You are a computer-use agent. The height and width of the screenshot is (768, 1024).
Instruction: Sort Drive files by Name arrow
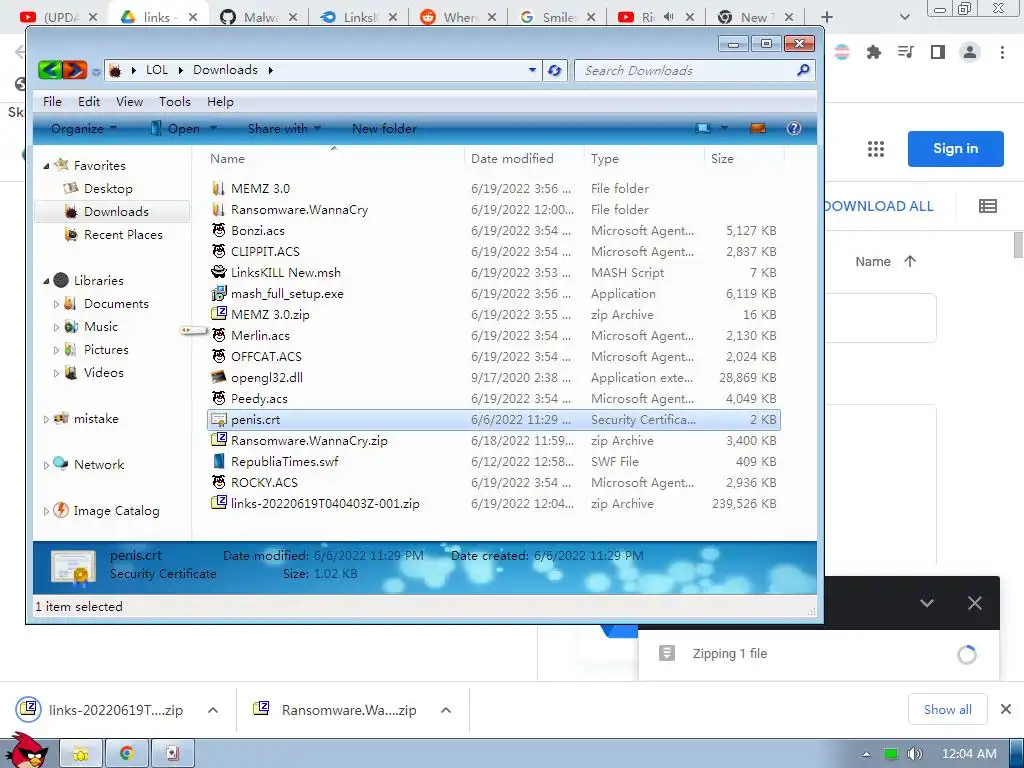[910, 261]
